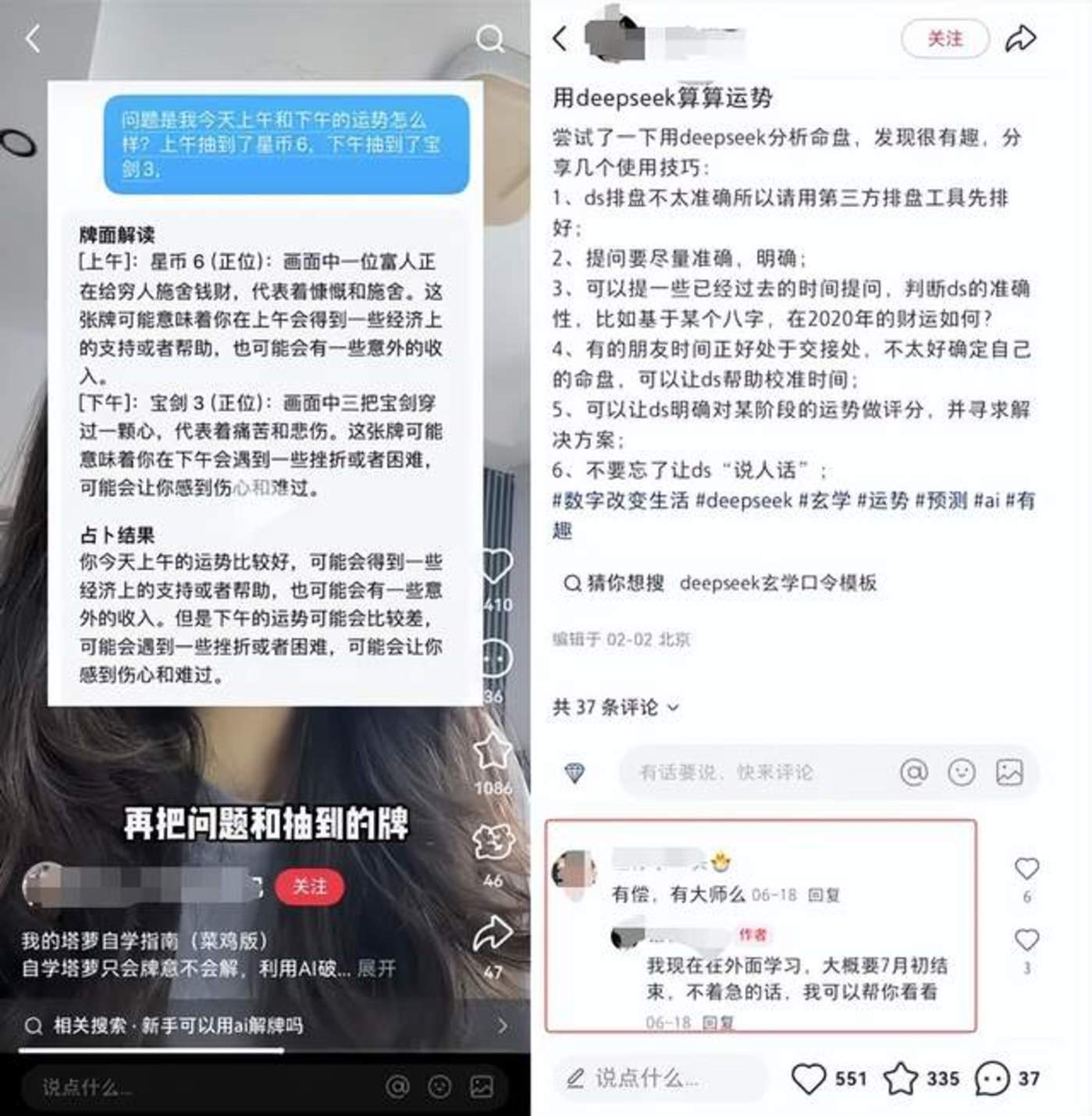Open hashtag #数字改变生活
This screenshot has width=1092, height=1116.
point(621,500)
